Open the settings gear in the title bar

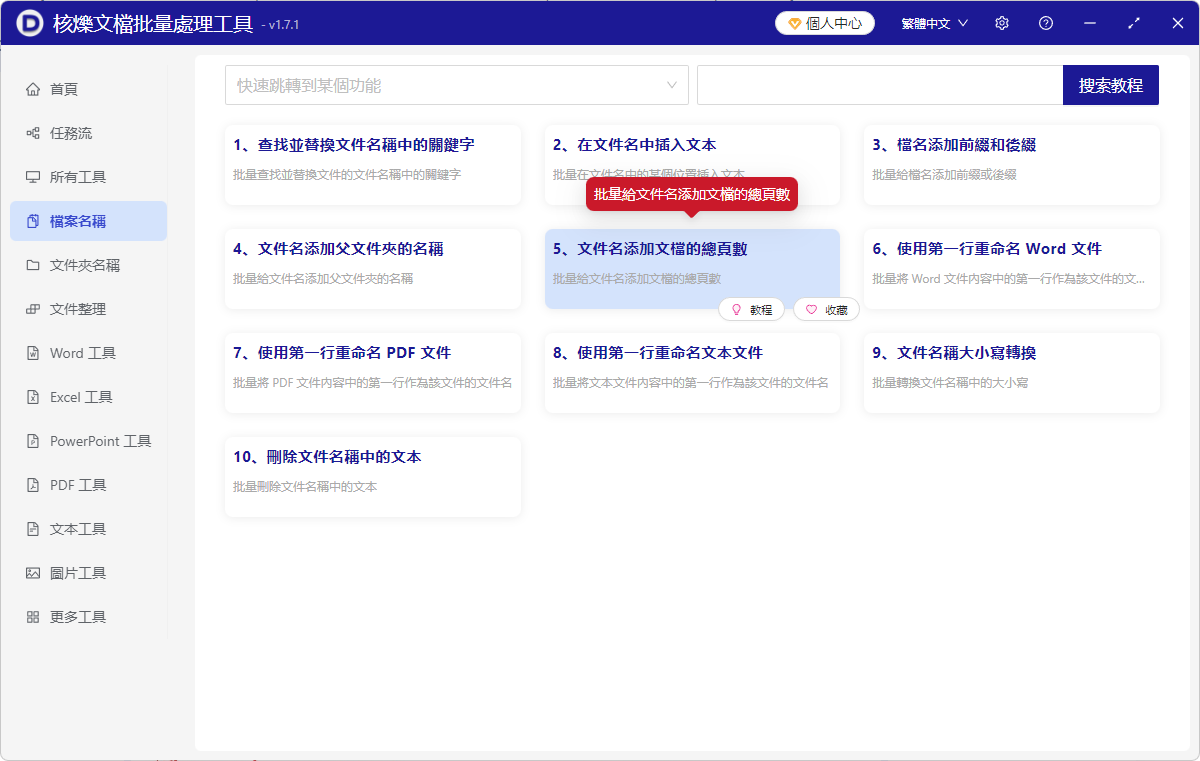coord(1001,22)
